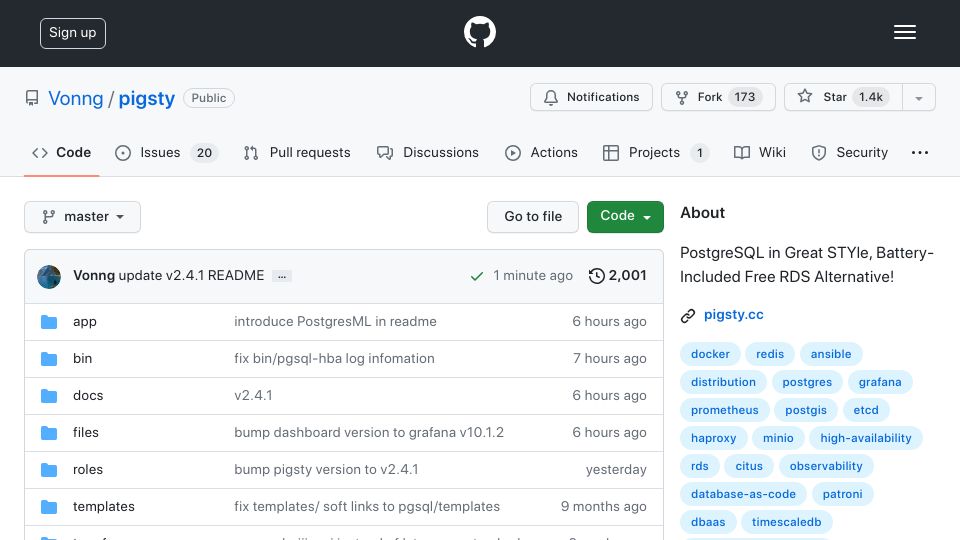Open the Star lists dropdown arrow
The width and height of the screenshot is (960, 540).
tap(918, 97)
